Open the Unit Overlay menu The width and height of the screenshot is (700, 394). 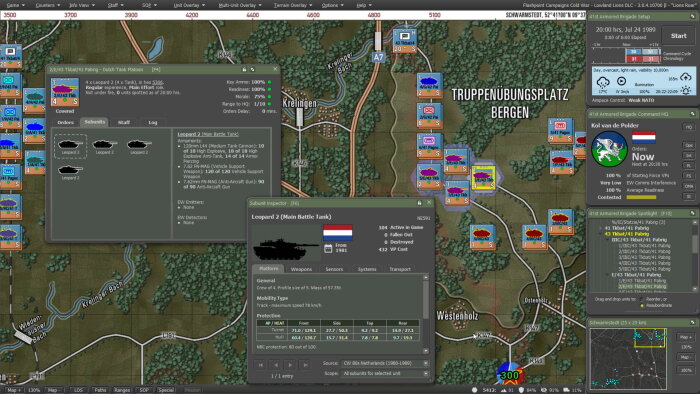tap(189, 5)
